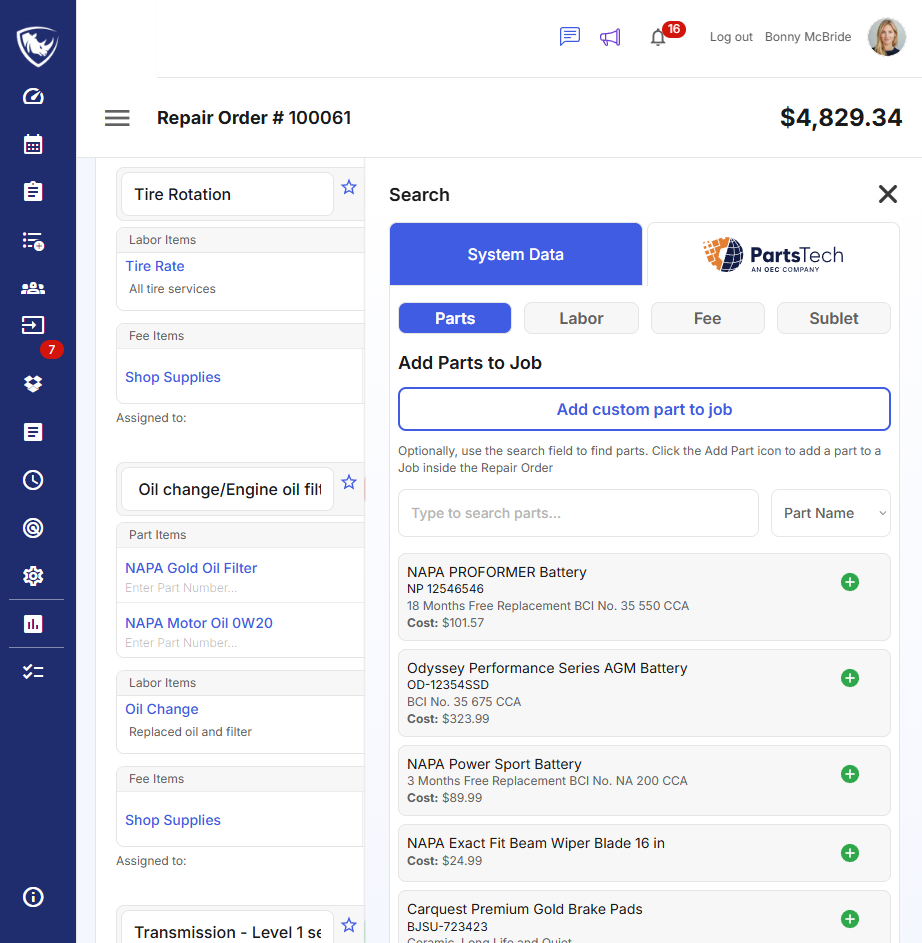Image resolution: width=922 pixels, height=943 pixels.
Task: Open the settings gear sidebar icon
Action: 33,576
